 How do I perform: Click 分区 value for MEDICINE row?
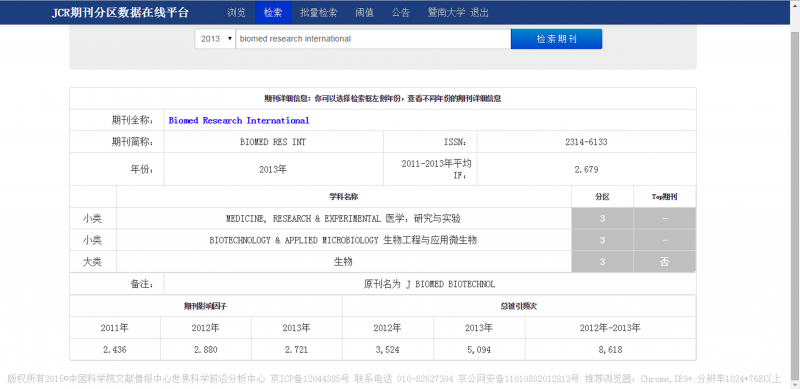coord(603,218)
